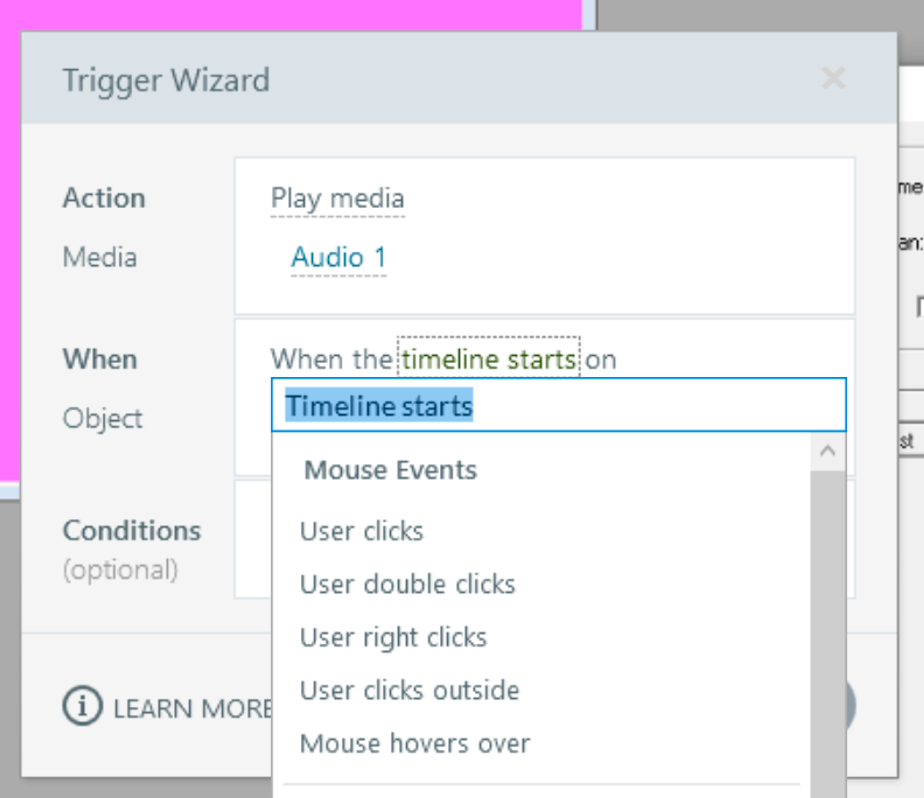Focus the Timeline starts search field
Viewport: 924px width, 798px height.
558,406
